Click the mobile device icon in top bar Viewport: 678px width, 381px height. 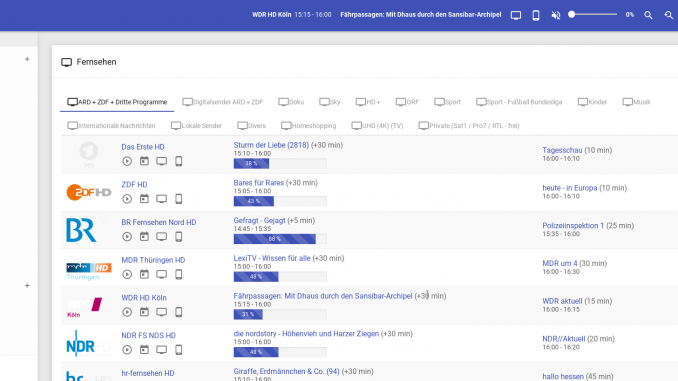(535, 15)
